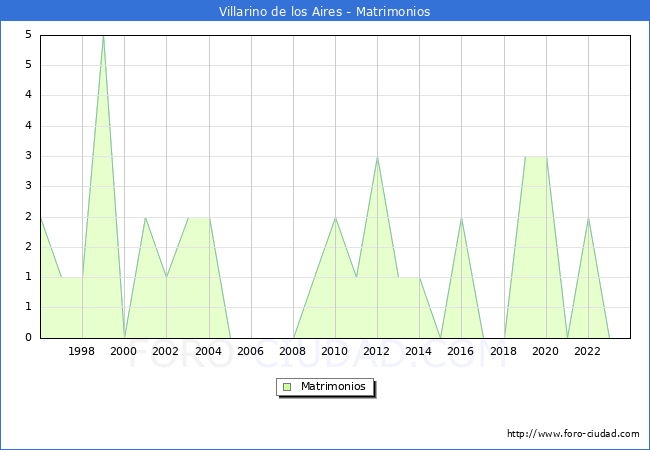650x450 pixels.
Task: Select the 2020 x-axis label
Action: [x=546, y=351]
